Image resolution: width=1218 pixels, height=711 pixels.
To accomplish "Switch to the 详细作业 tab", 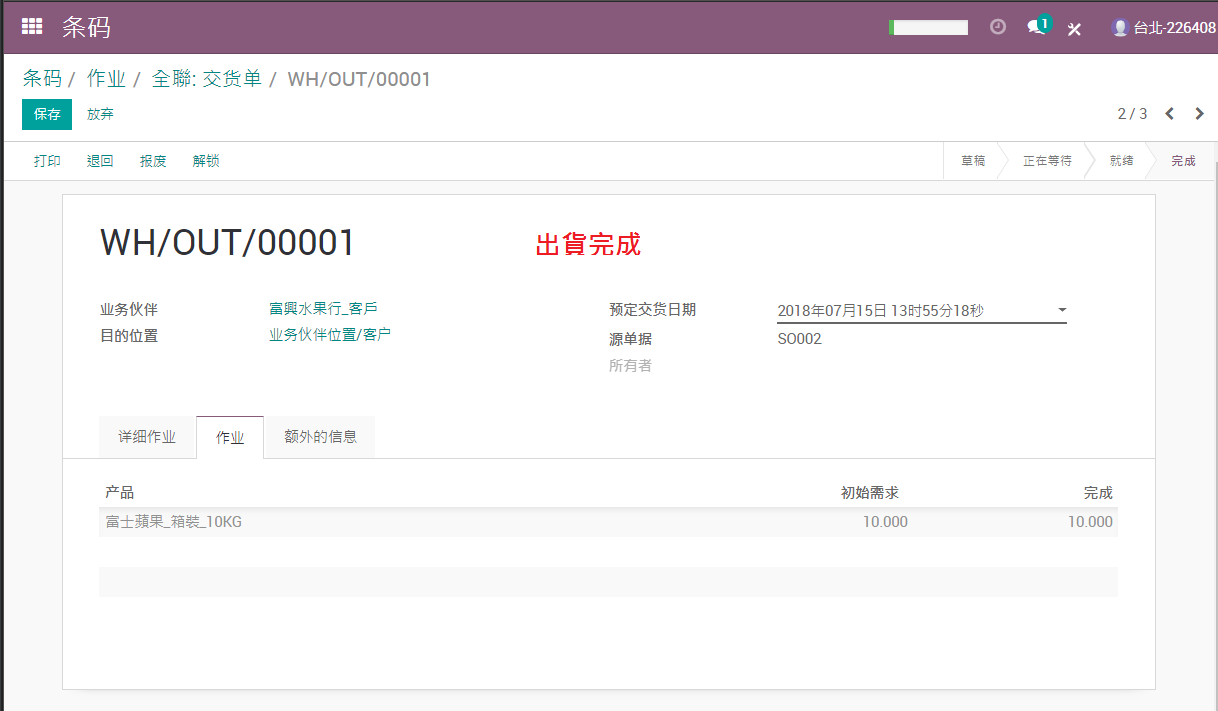I will click(147, 437).
